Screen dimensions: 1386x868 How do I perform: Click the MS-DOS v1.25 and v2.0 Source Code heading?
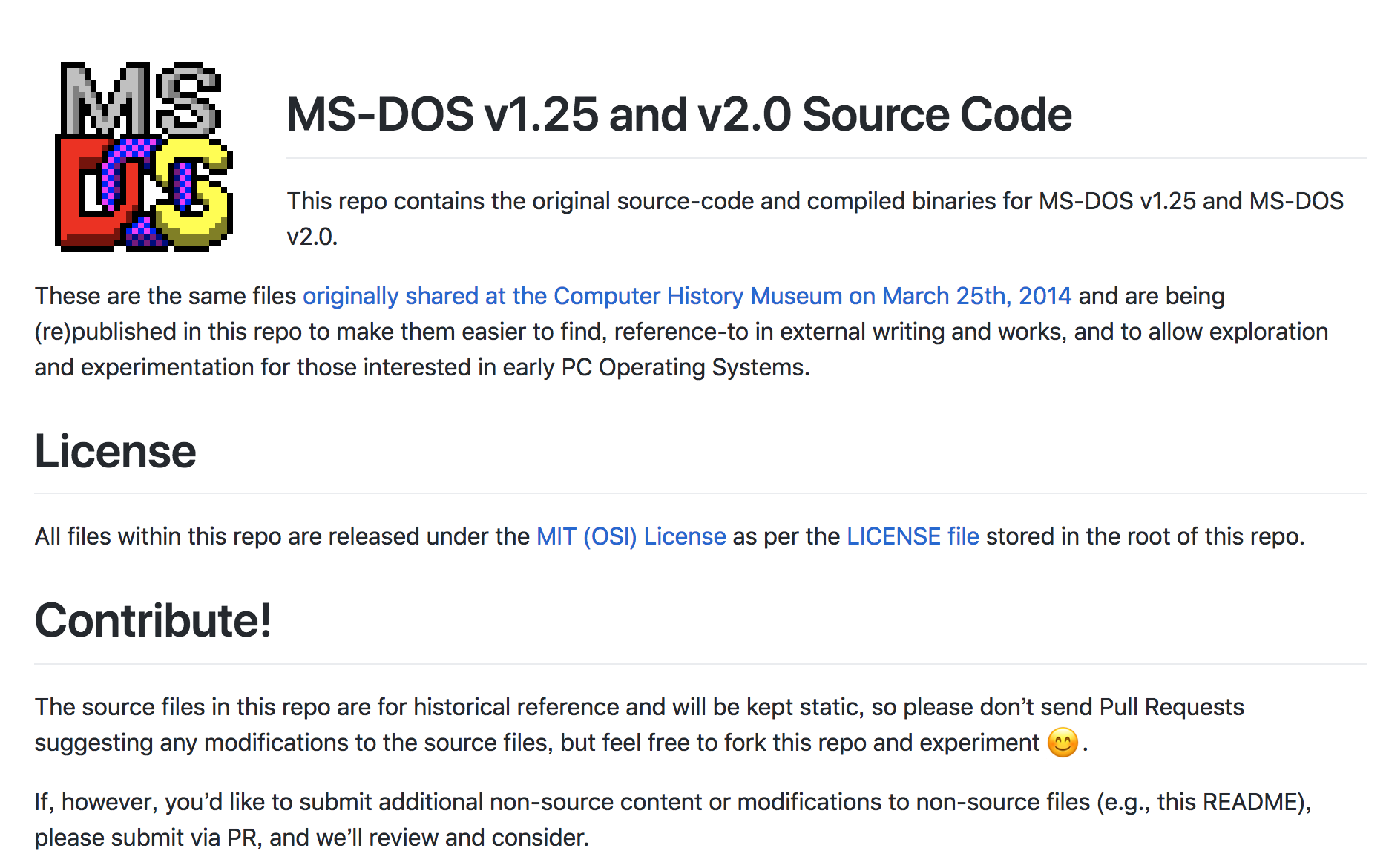(679, 114)
